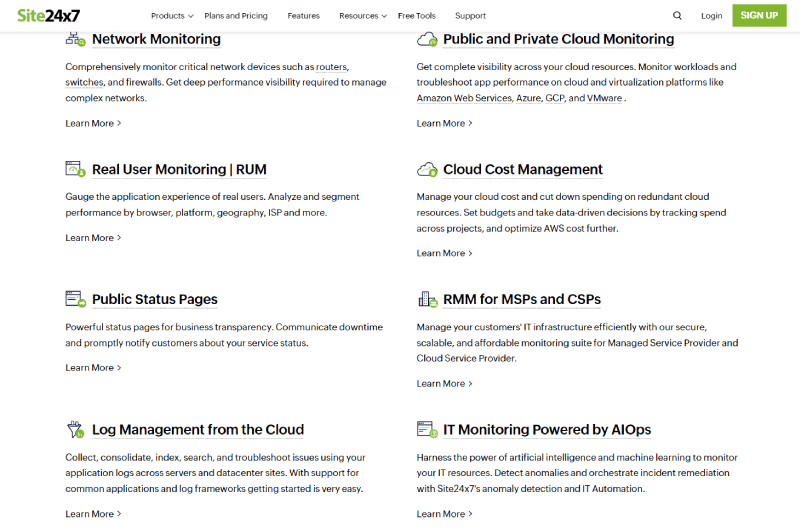
Task: Click Learn More under Network Monitoring
Action: [93, 123]
